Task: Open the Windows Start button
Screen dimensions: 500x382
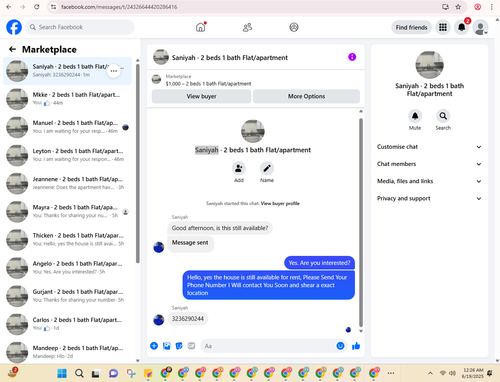Action: click(62, 373)
